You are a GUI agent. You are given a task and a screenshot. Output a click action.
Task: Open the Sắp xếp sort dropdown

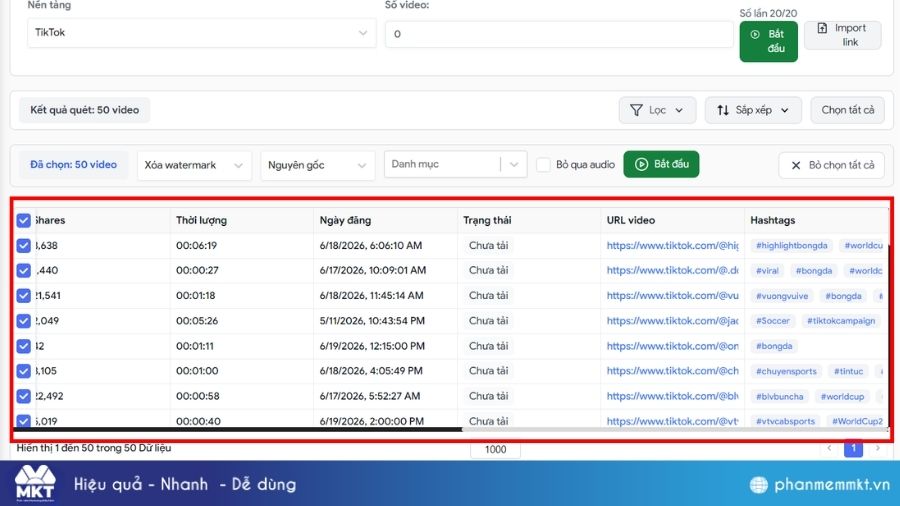pyautogui.click(x=753, y=110)
